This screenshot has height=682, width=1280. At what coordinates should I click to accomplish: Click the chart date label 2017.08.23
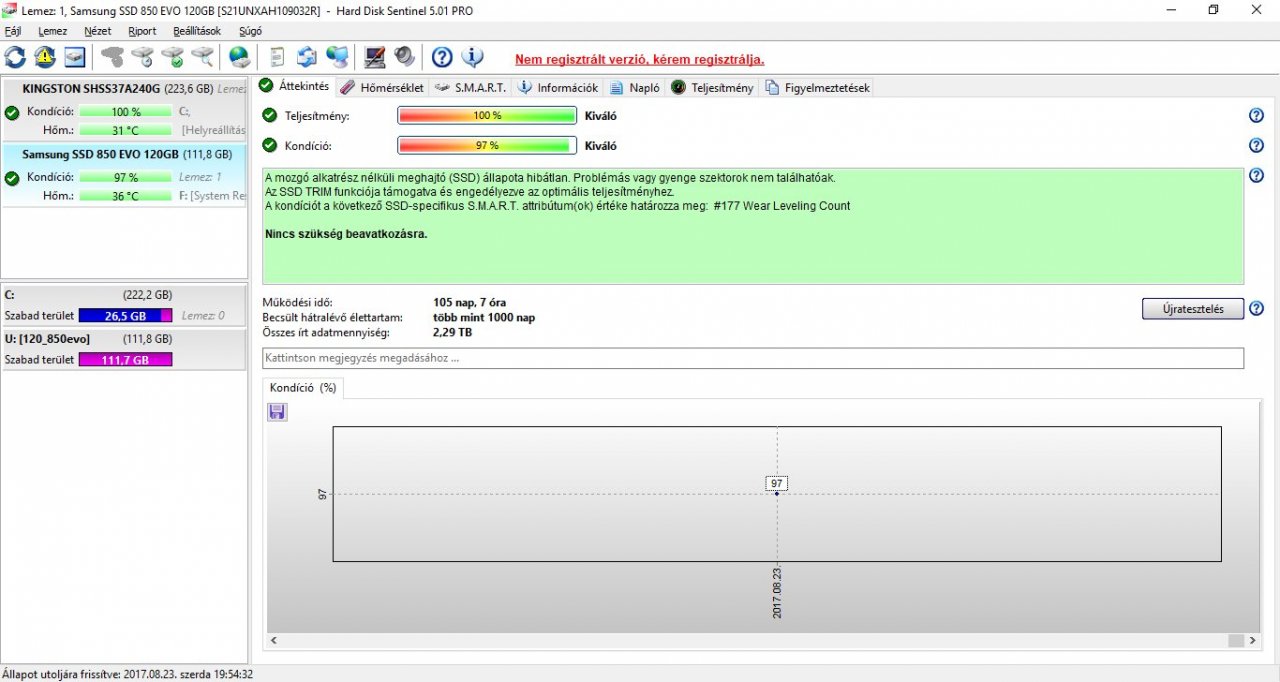tap(777, 595)
